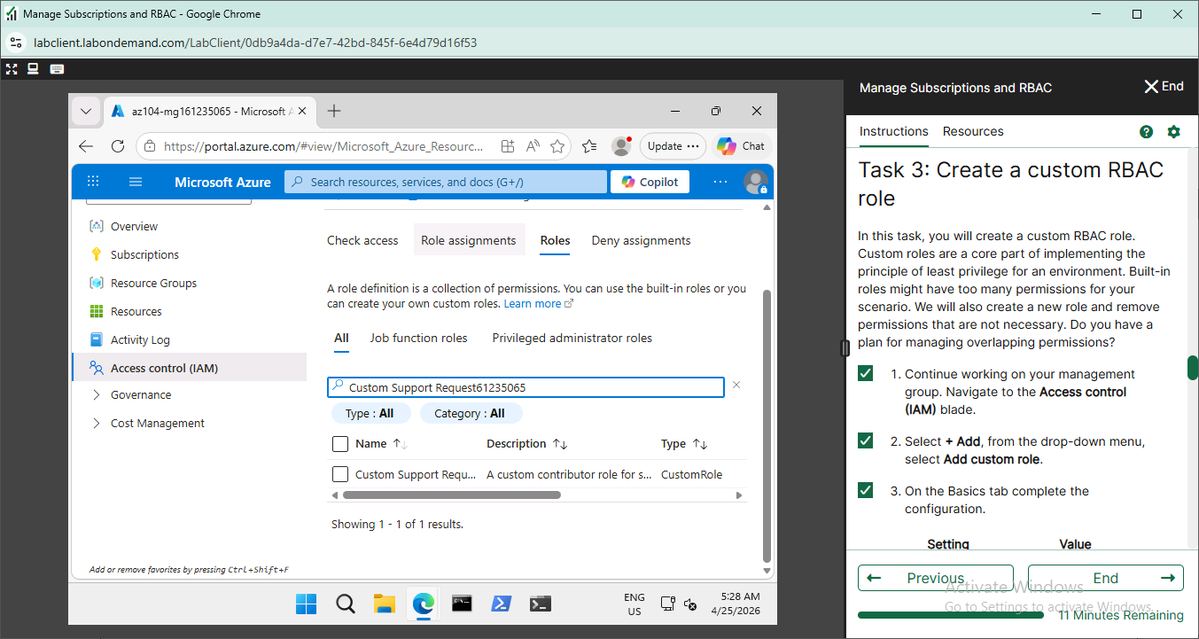This screenshot has height=639, width=1199.
Task: Add page to favorites star icon
Action: [557, 146]
